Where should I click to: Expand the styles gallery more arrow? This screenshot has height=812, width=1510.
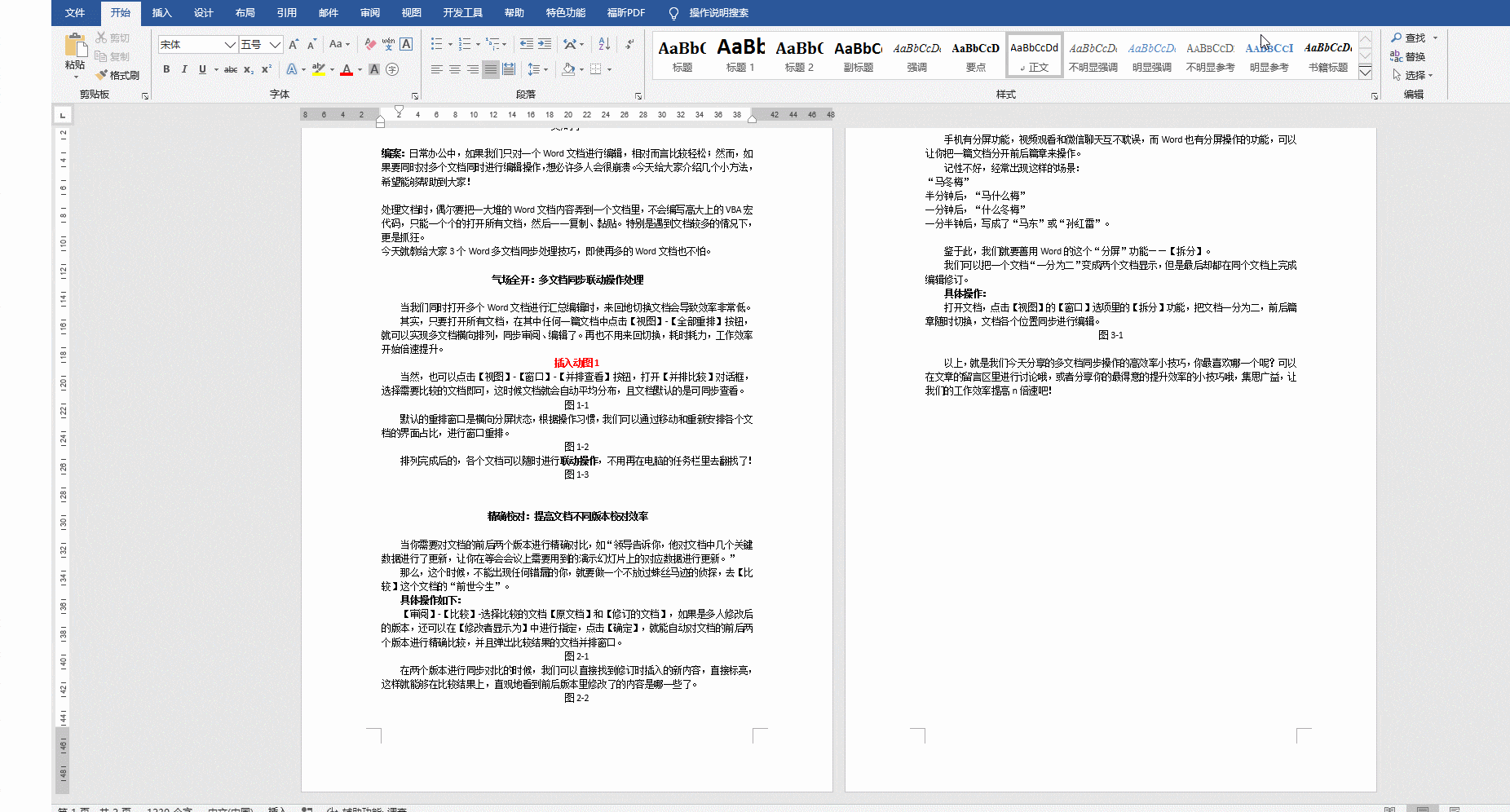(1366, 73)
